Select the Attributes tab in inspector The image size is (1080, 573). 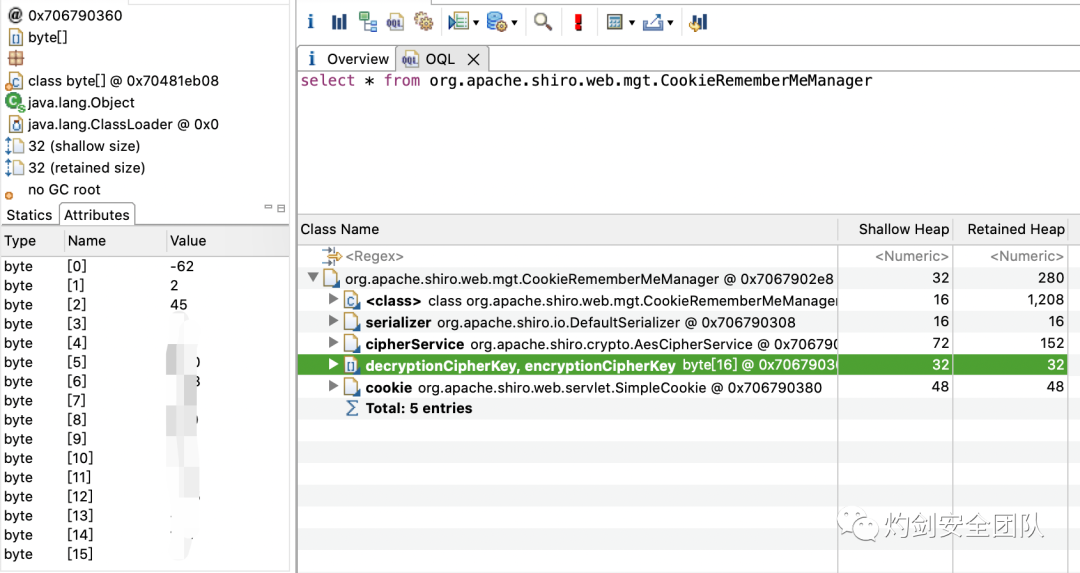pyautogui.click(x=96, y=215)
